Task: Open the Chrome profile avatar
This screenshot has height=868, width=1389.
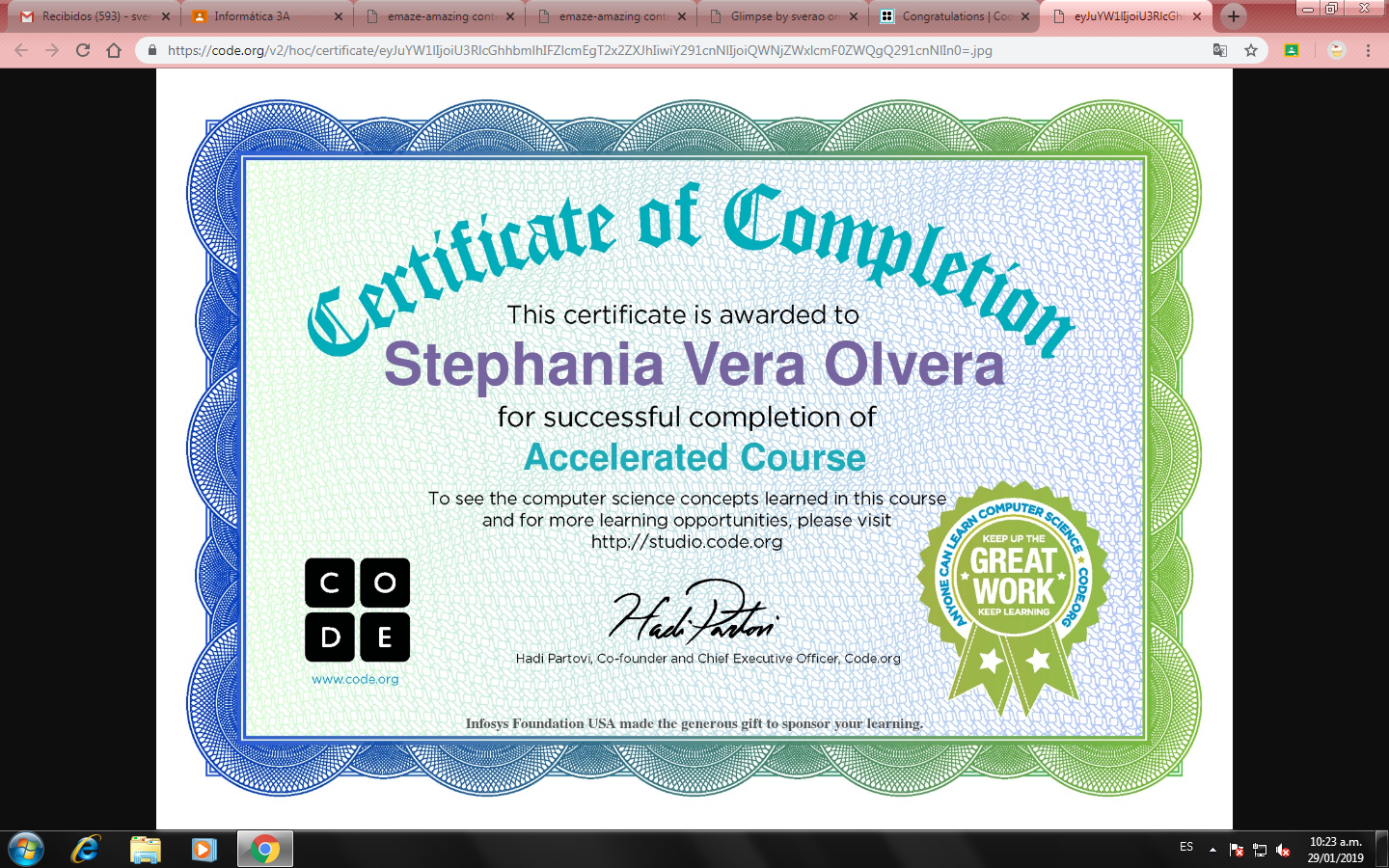Action: click(1336, 50)
